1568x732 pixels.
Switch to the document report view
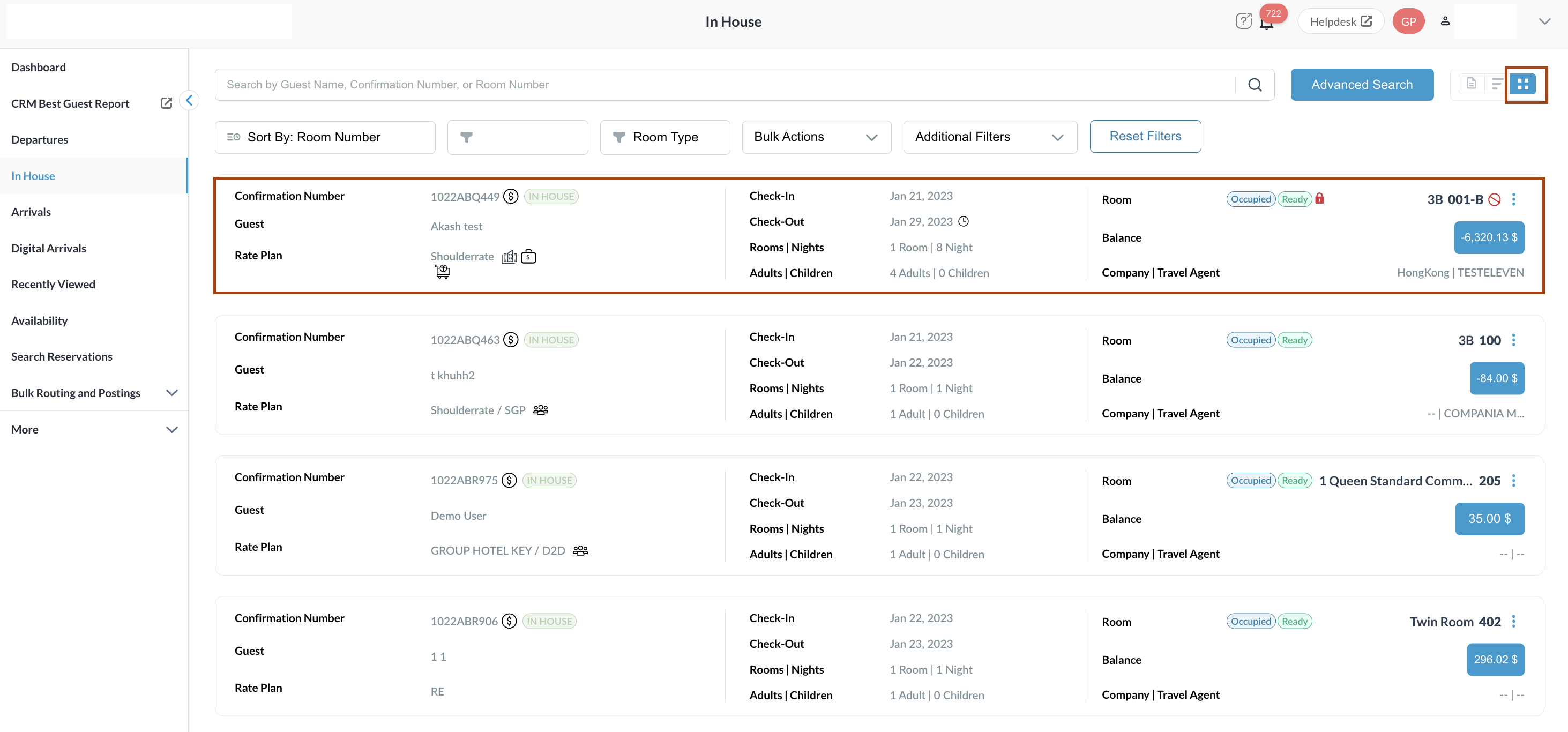1471,84
